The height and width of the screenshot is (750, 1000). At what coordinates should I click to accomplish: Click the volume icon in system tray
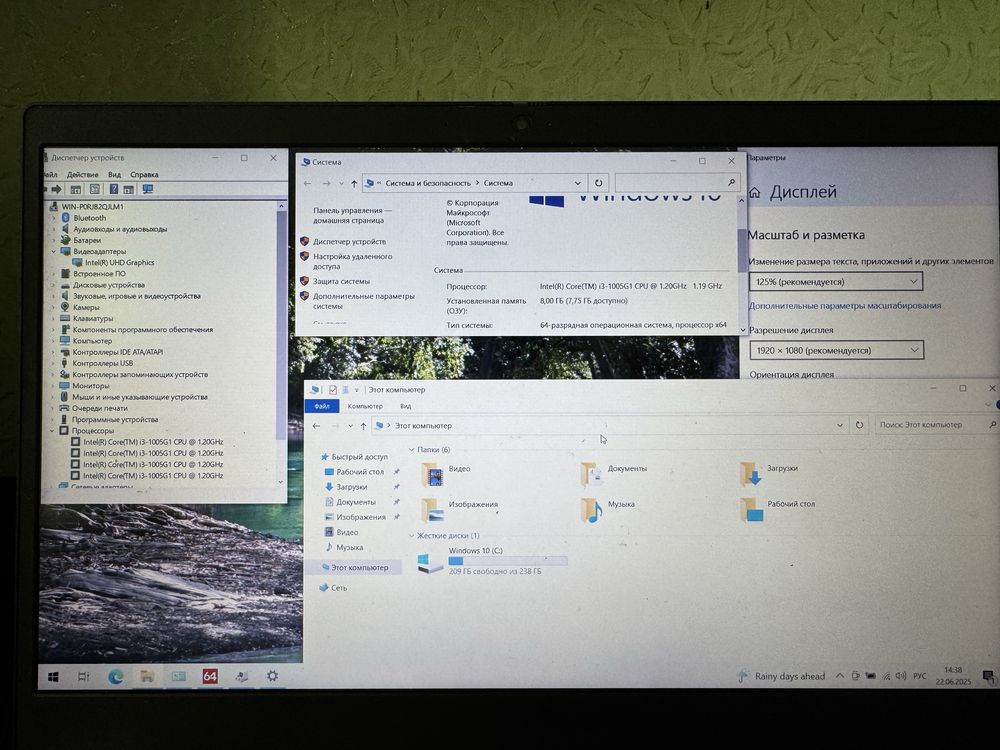(x=901, y=676)
